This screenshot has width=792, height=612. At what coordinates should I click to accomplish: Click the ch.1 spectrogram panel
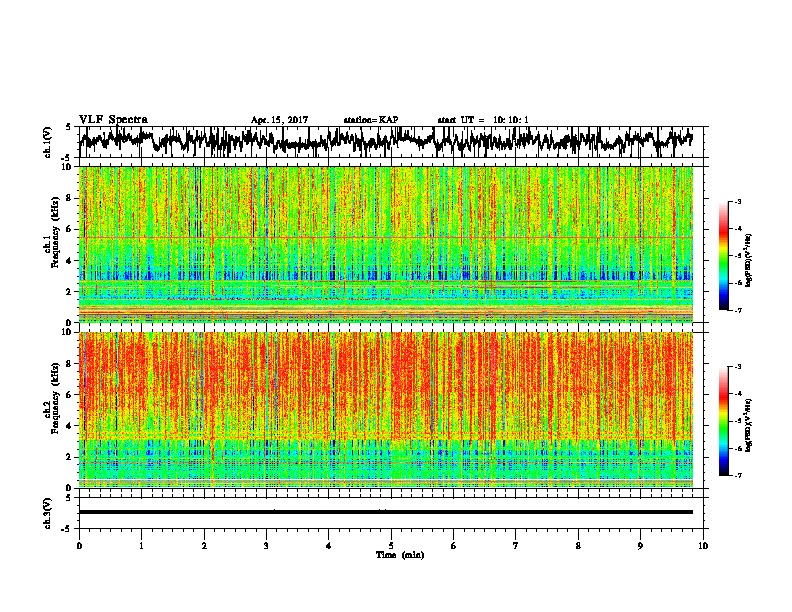386,244
